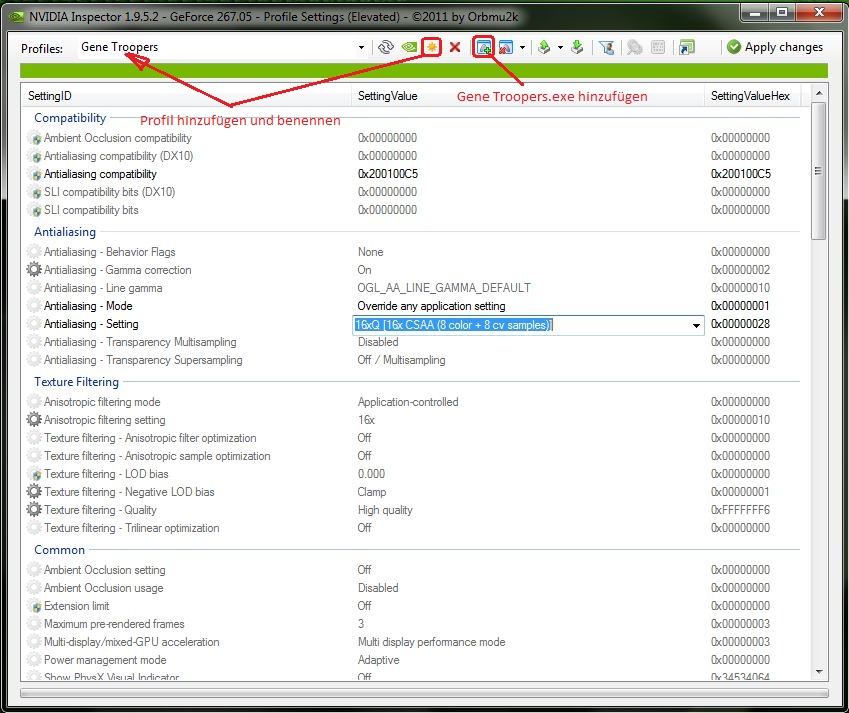Click Maximum pre-rendered frames value 3
Image resolution: width=849 pixels, height=713 pixels.
pyautogui.click(x=361, y=624)
